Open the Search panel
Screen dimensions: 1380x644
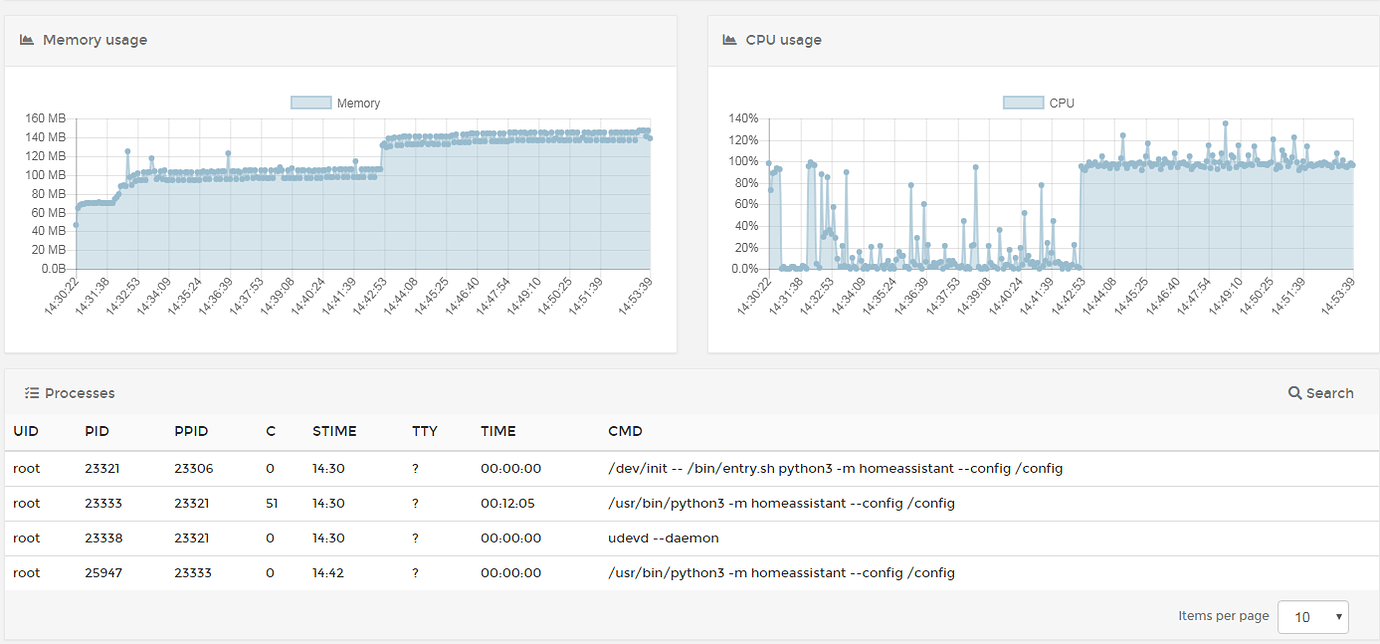pyautogui.click(x=1320, y=393)
